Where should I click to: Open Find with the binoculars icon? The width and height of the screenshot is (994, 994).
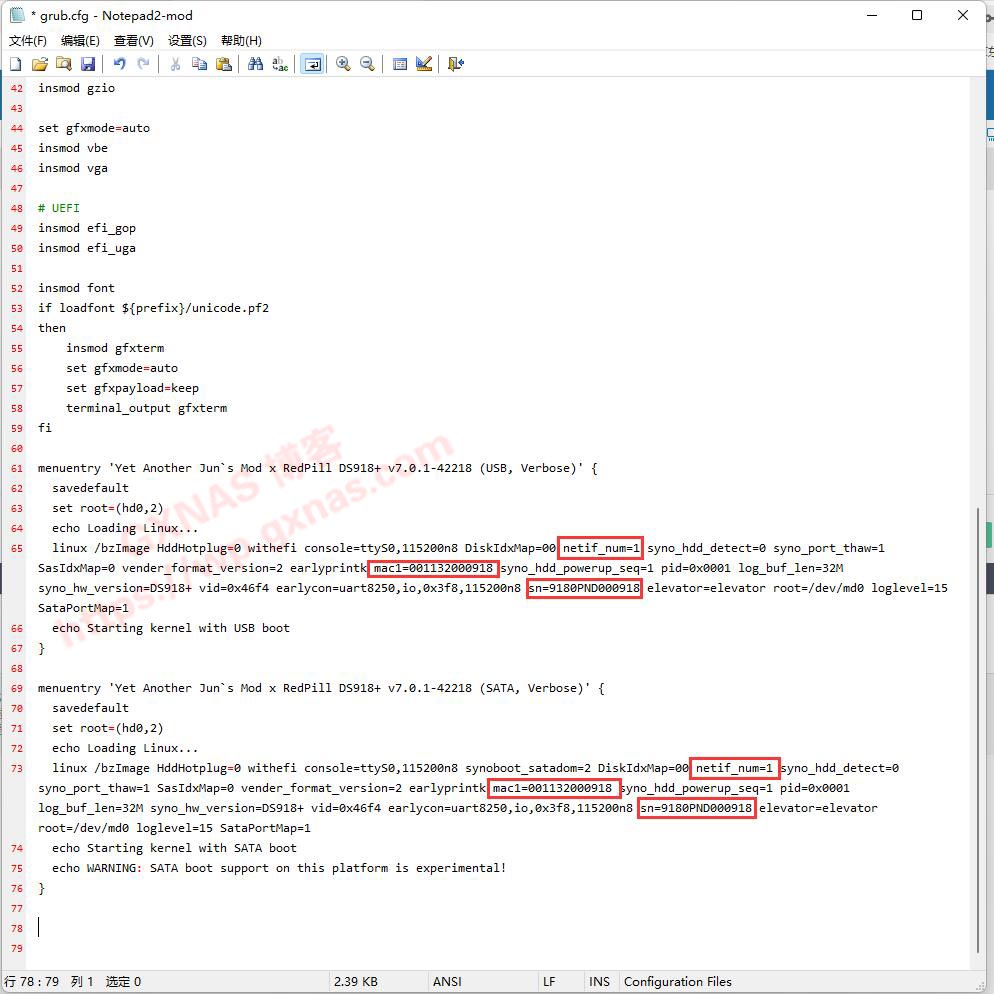pyautogui.click(x=255, y=64)
